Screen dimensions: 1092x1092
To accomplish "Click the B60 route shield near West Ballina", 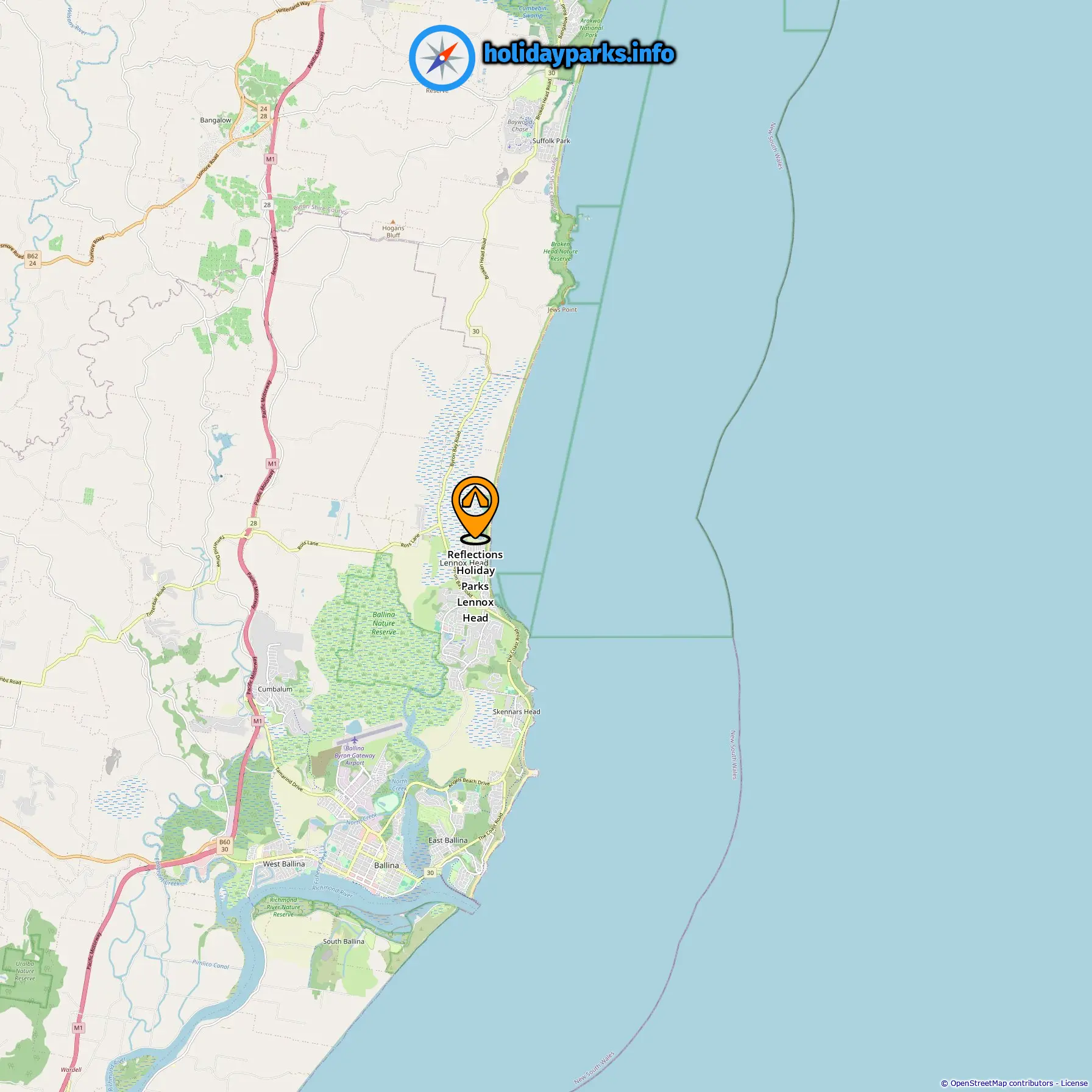I will pos(224,846).
